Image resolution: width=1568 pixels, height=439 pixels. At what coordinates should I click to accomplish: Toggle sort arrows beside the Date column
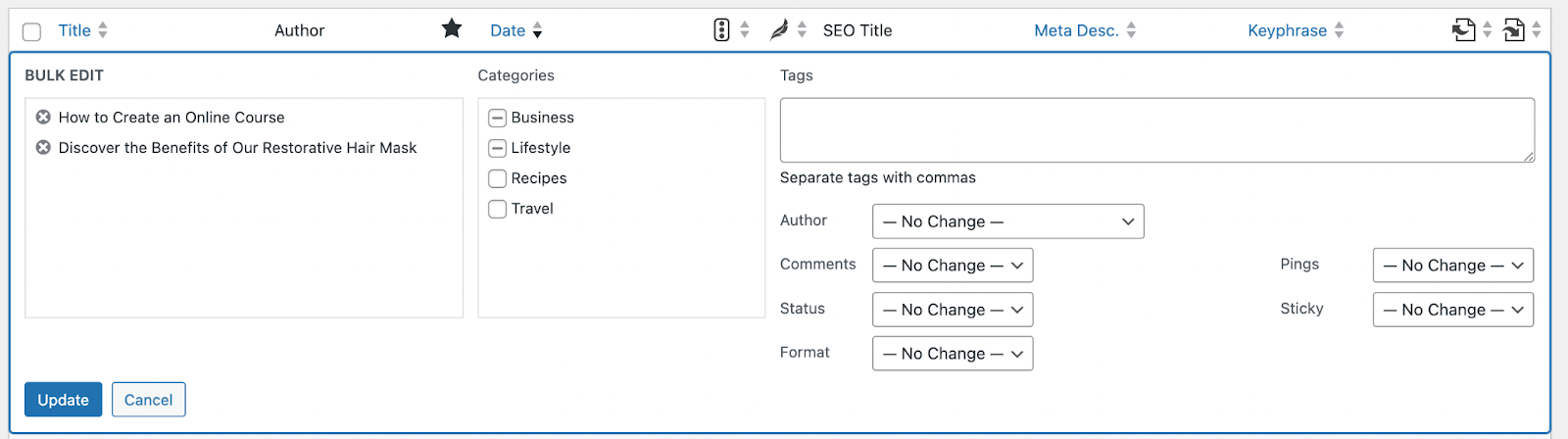click(537, 30)
